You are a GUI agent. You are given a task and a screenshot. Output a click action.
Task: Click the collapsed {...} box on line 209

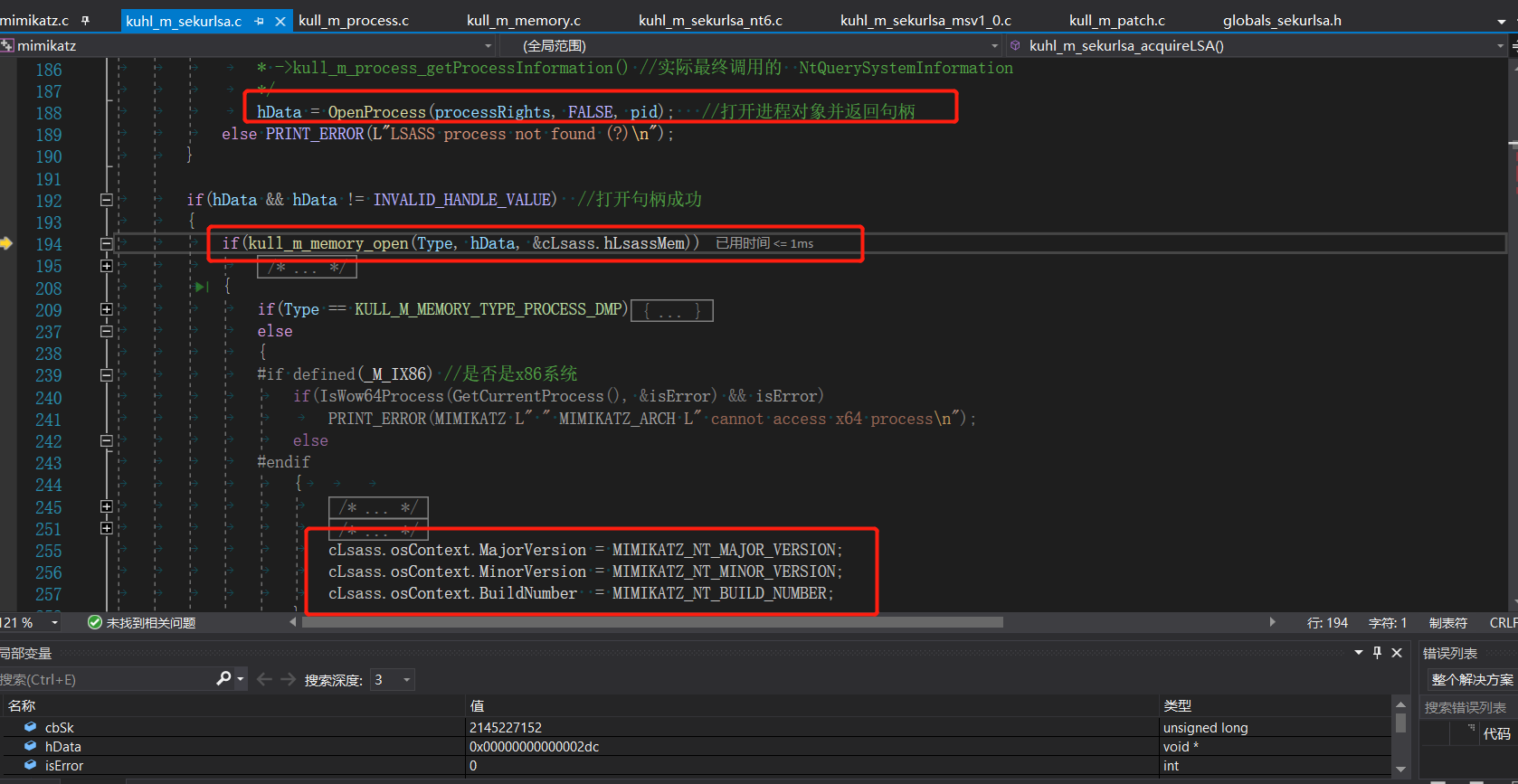pyautogui.click(x=672, y=310)
